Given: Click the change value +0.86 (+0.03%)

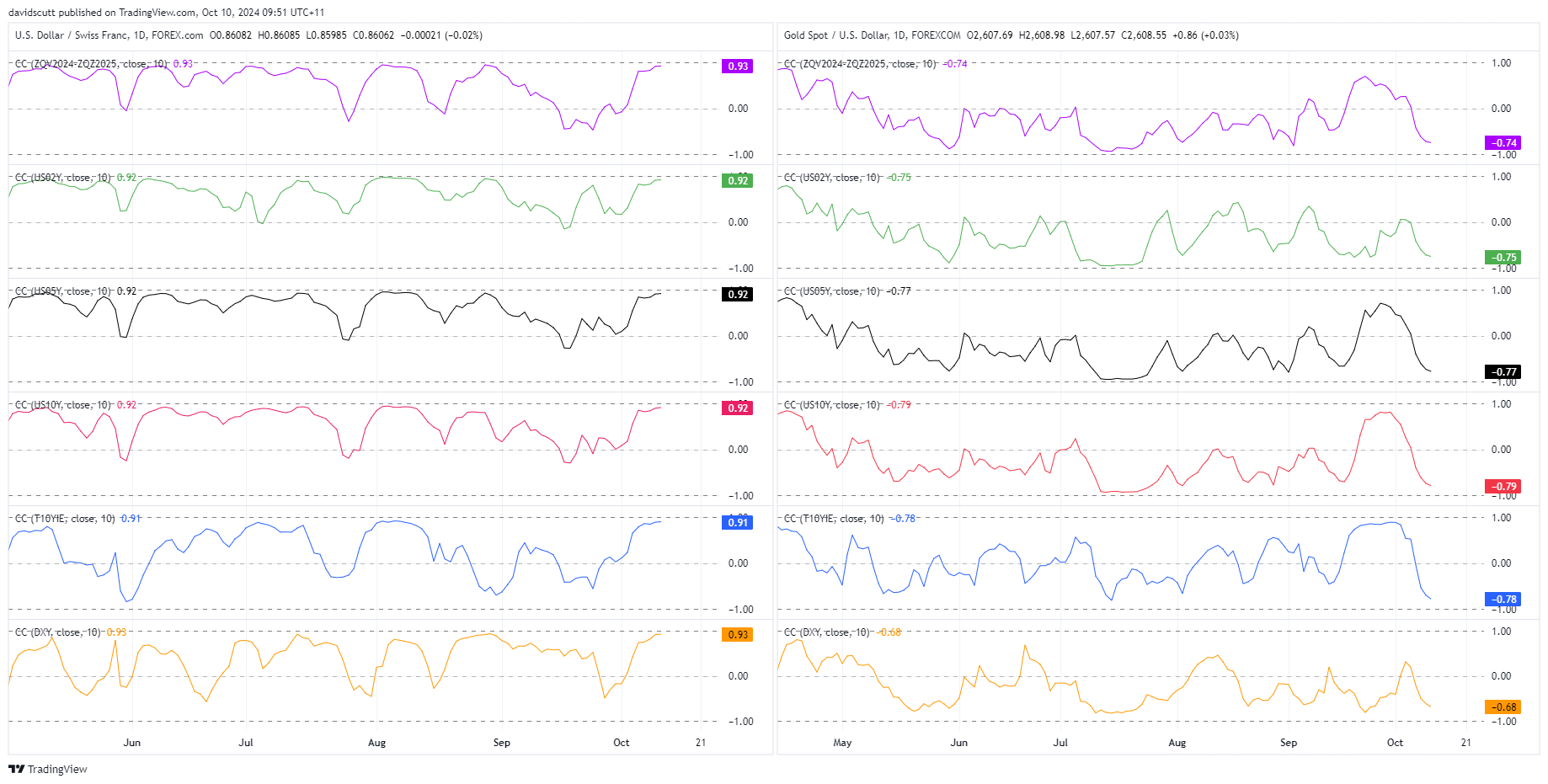Looking at the screenshot, I should click(x=1205, y=35).
